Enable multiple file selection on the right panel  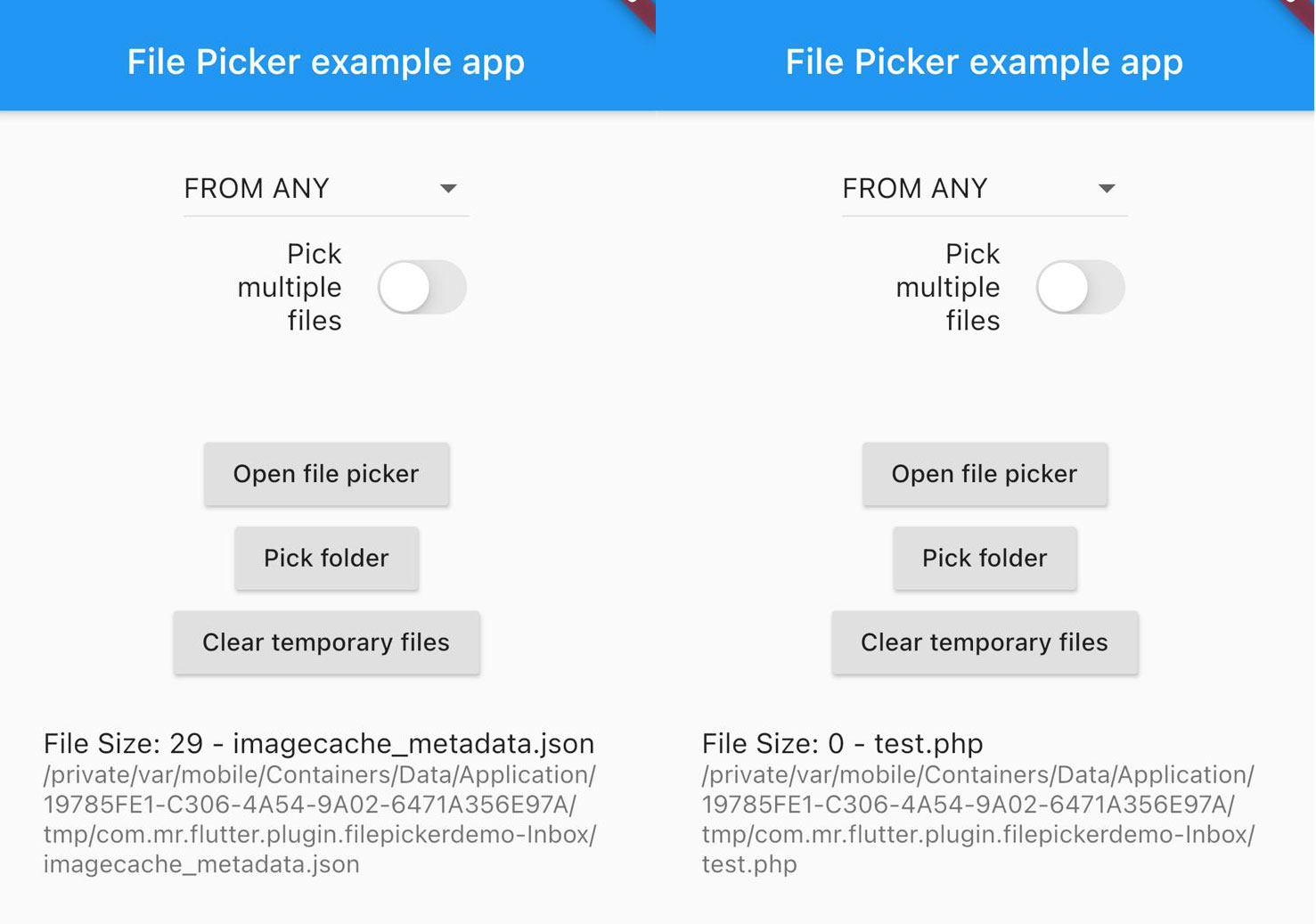click(x=1080, y=287)
